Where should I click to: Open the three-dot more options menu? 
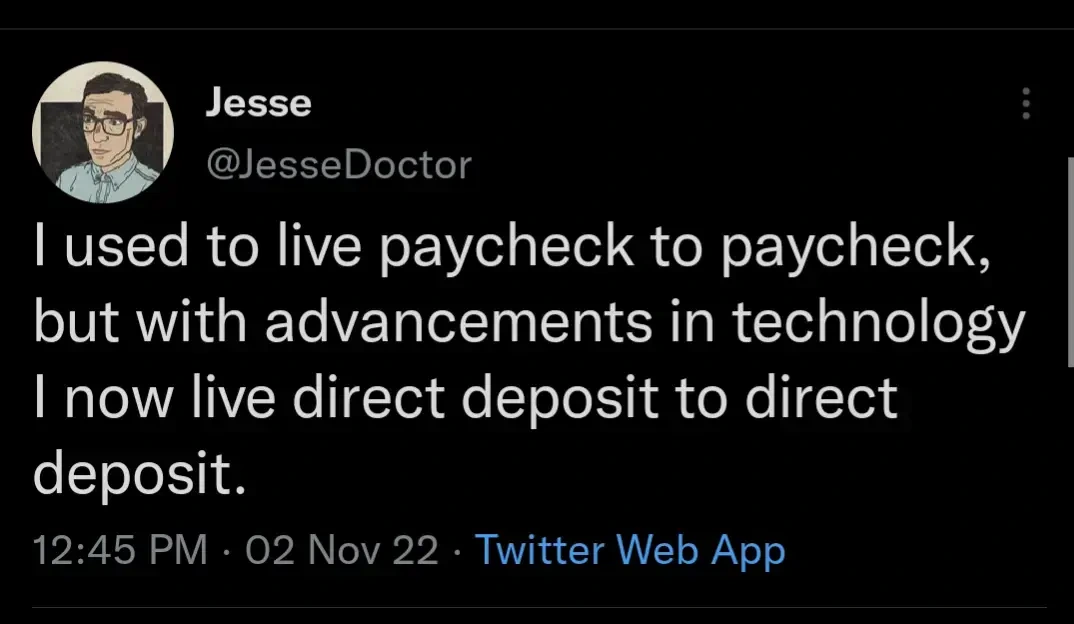click(1023, 104)
